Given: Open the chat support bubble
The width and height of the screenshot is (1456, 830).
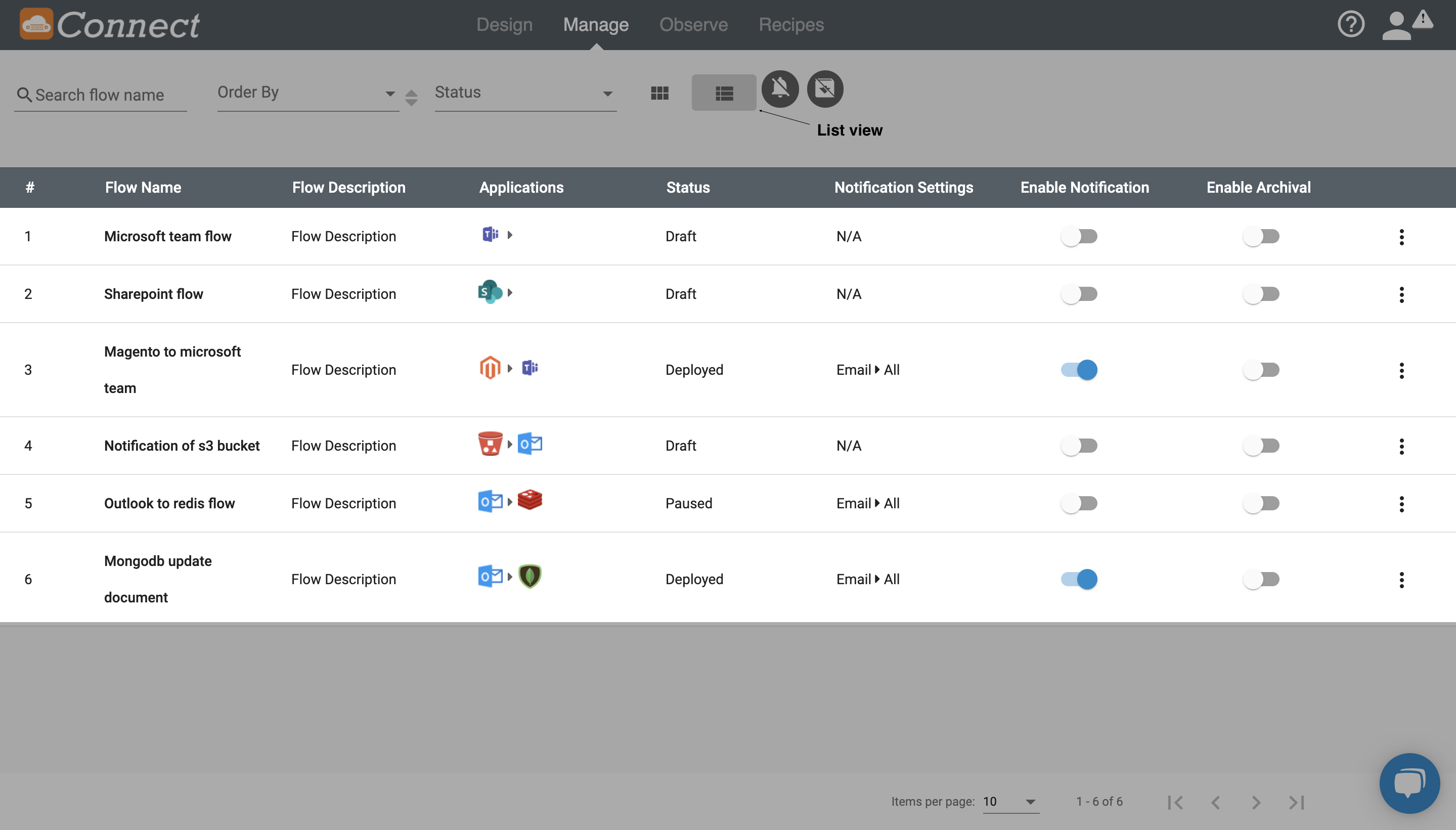Looking at the screenshot, I should tap(1409, 783).
